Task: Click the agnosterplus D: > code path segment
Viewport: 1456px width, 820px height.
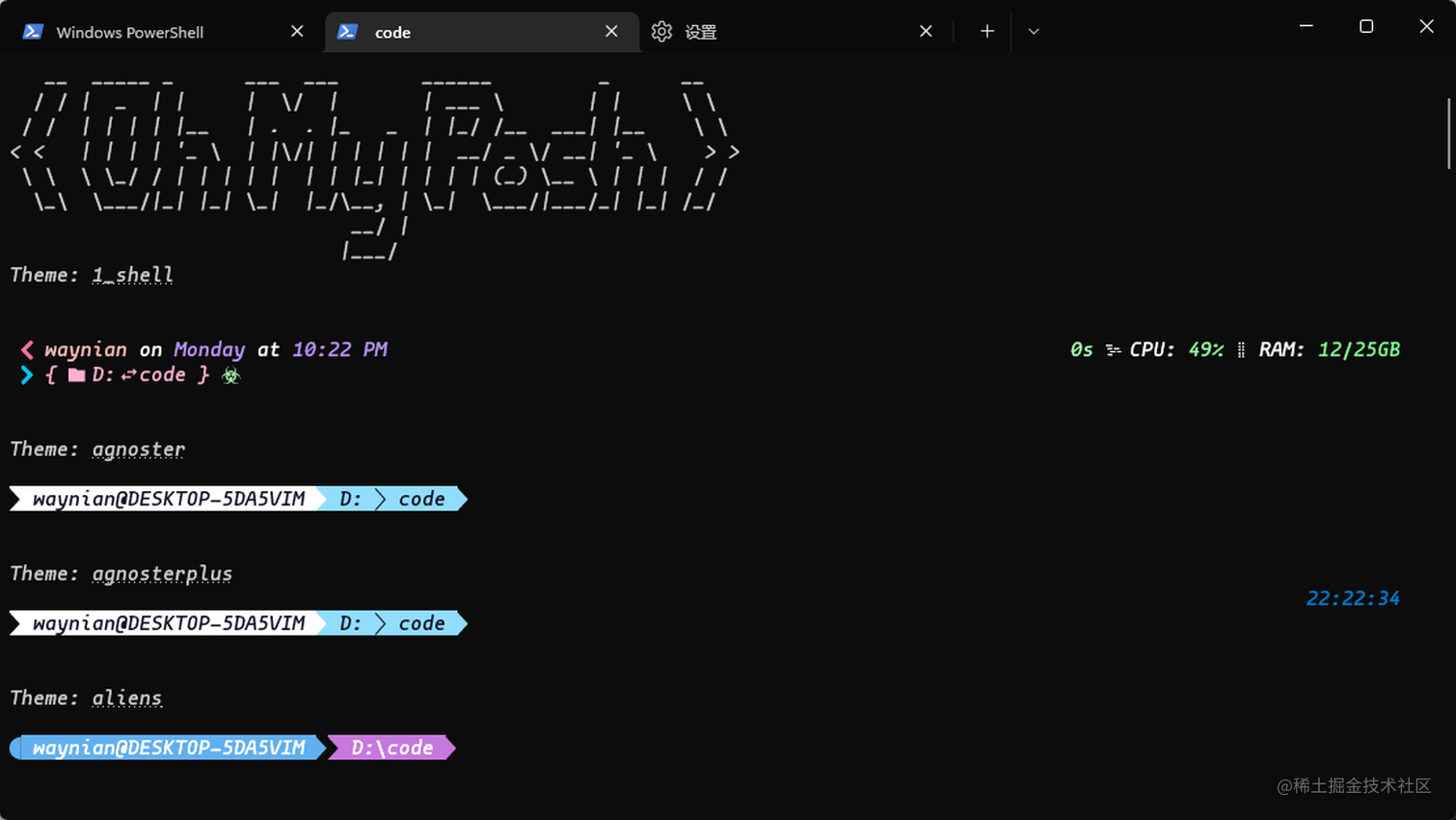Action: point(393,623)
